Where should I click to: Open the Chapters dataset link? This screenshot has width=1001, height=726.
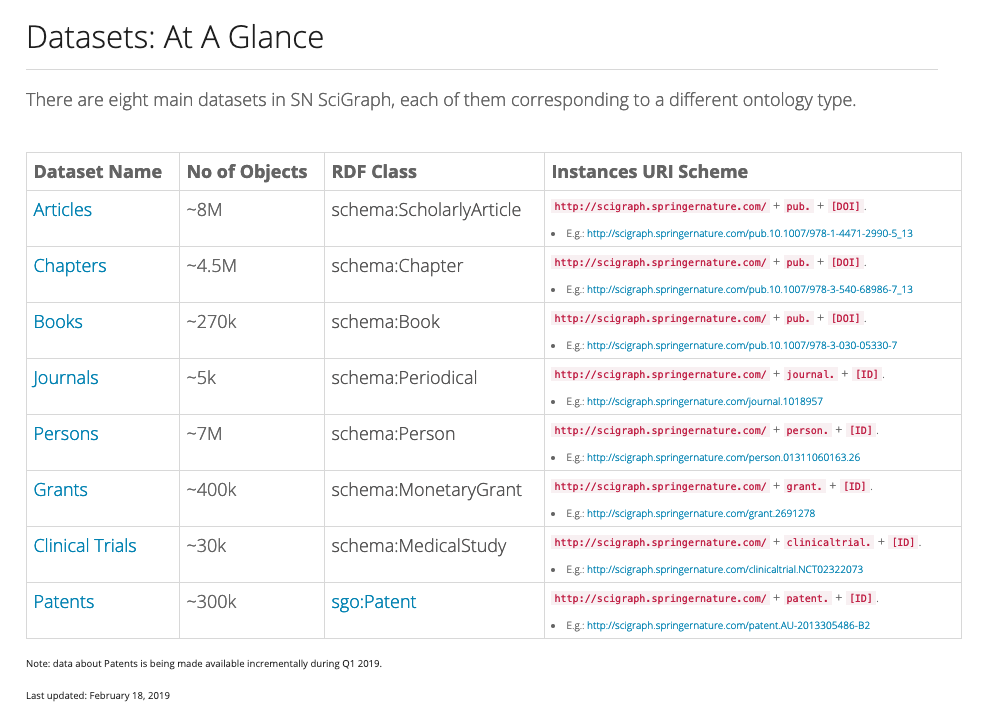pyautogui.click(x=69, y=266)
